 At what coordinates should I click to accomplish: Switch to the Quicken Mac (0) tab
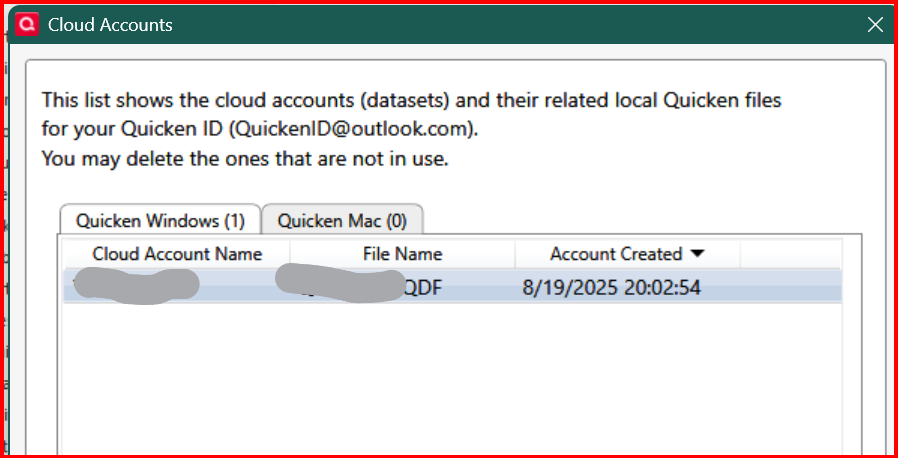point(342,220)
